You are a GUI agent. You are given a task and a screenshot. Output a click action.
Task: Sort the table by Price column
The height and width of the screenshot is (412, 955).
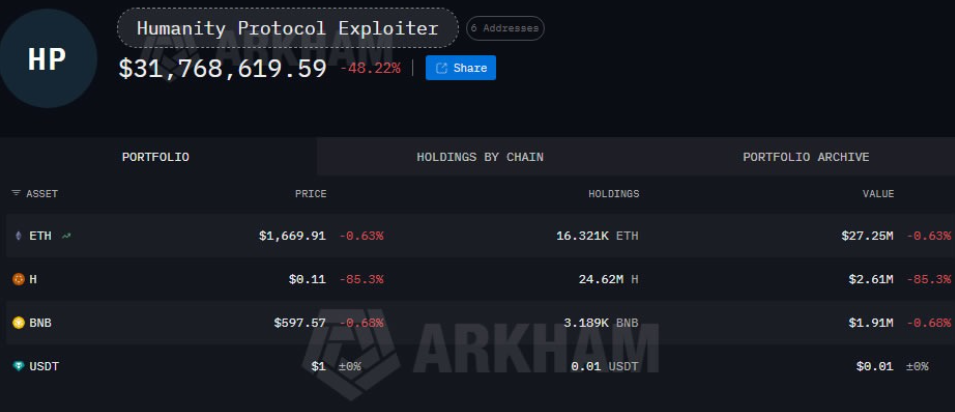(x=311, y=194)
